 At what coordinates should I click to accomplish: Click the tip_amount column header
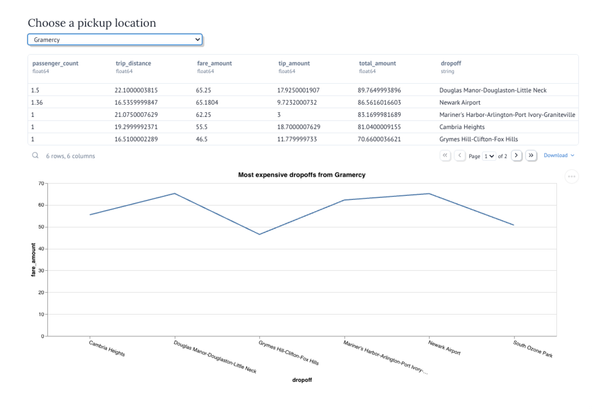coord(296,63)
